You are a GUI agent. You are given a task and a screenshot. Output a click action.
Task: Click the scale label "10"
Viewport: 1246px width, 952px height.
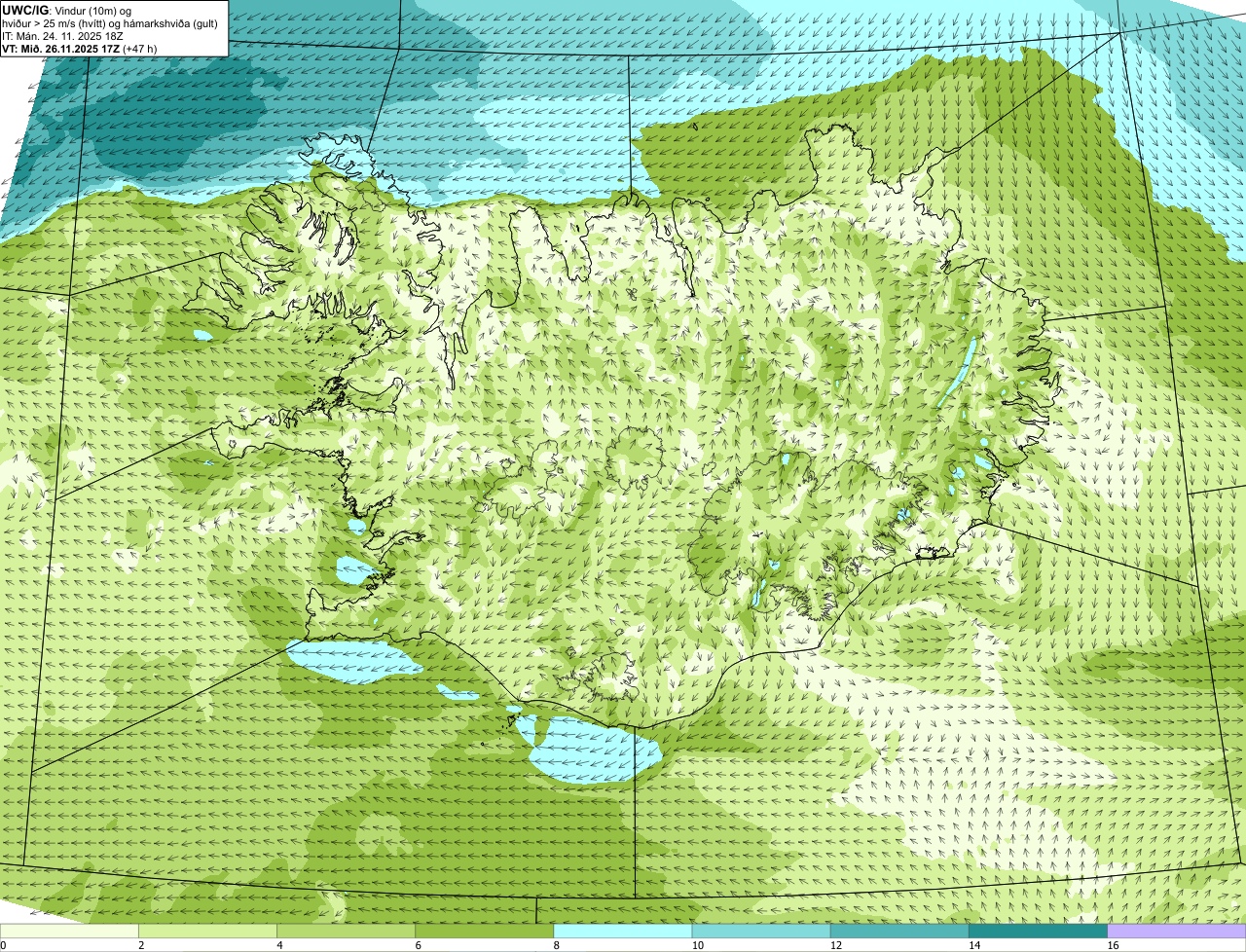698,945
